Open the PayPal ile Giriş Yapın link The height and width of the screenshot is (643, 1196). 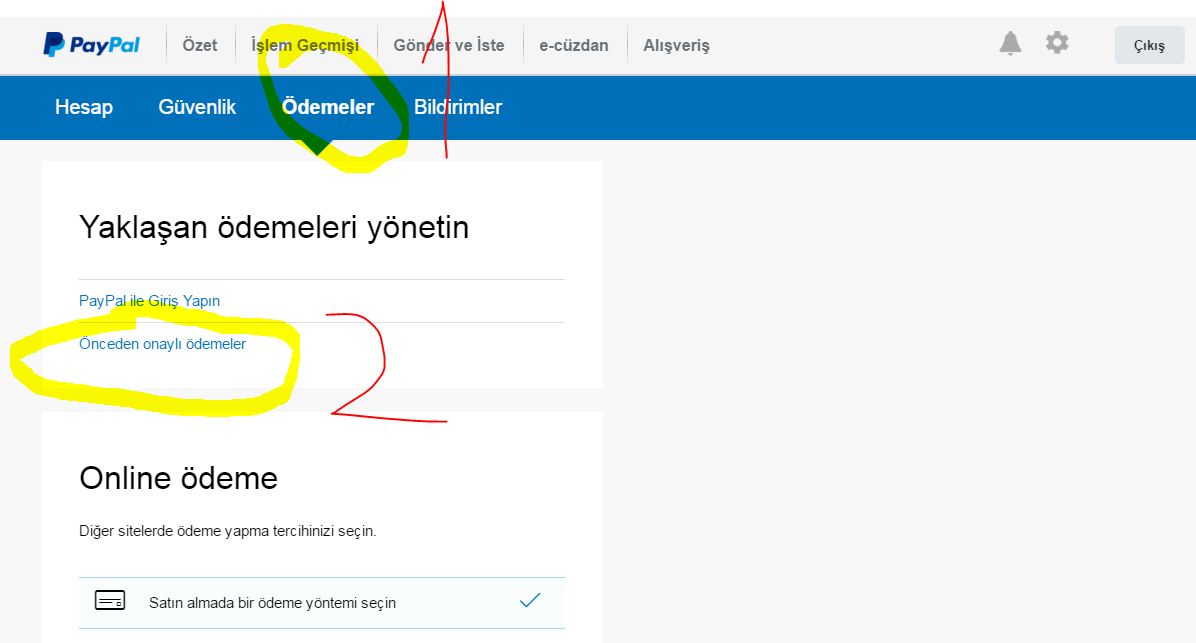point(149,301)
